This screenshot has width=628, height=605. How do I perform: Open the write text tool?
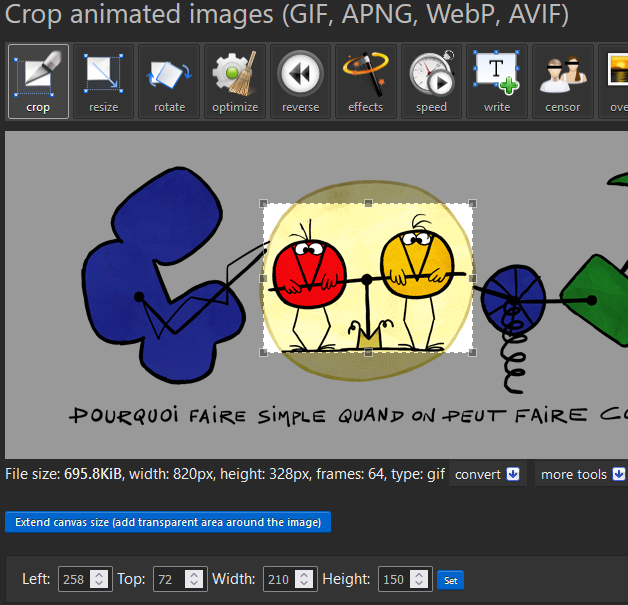click(497, 82)
